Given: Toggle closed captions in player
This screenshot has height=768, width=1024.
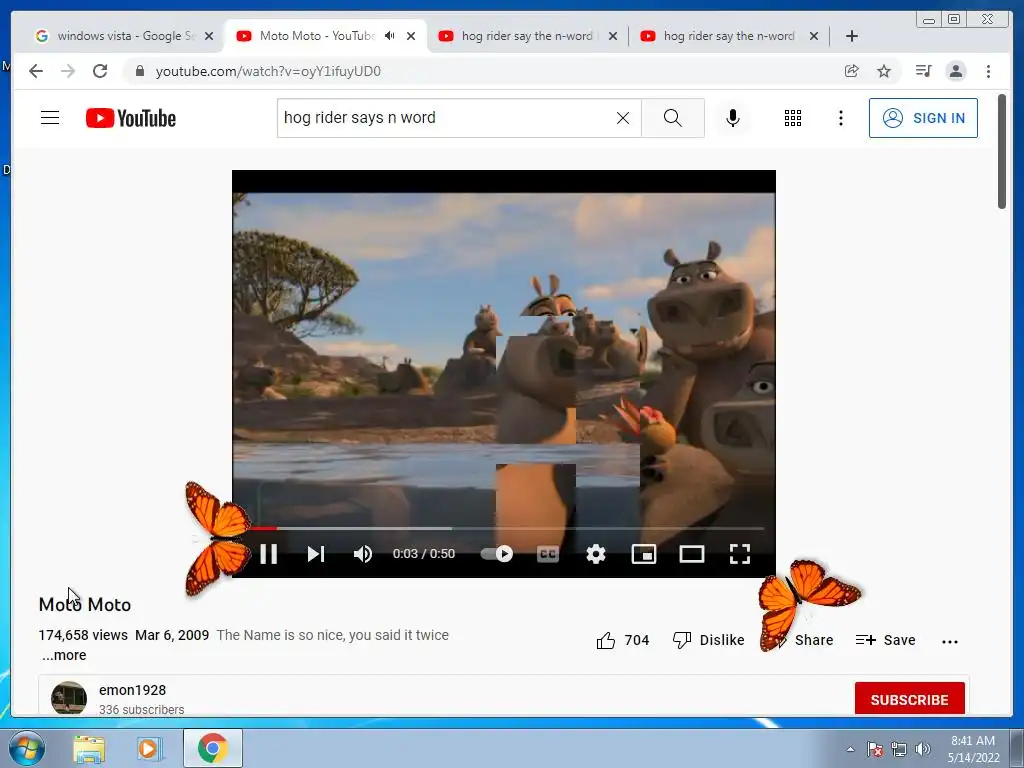Looking at the screenshot, I should click(x=547, y=554).
